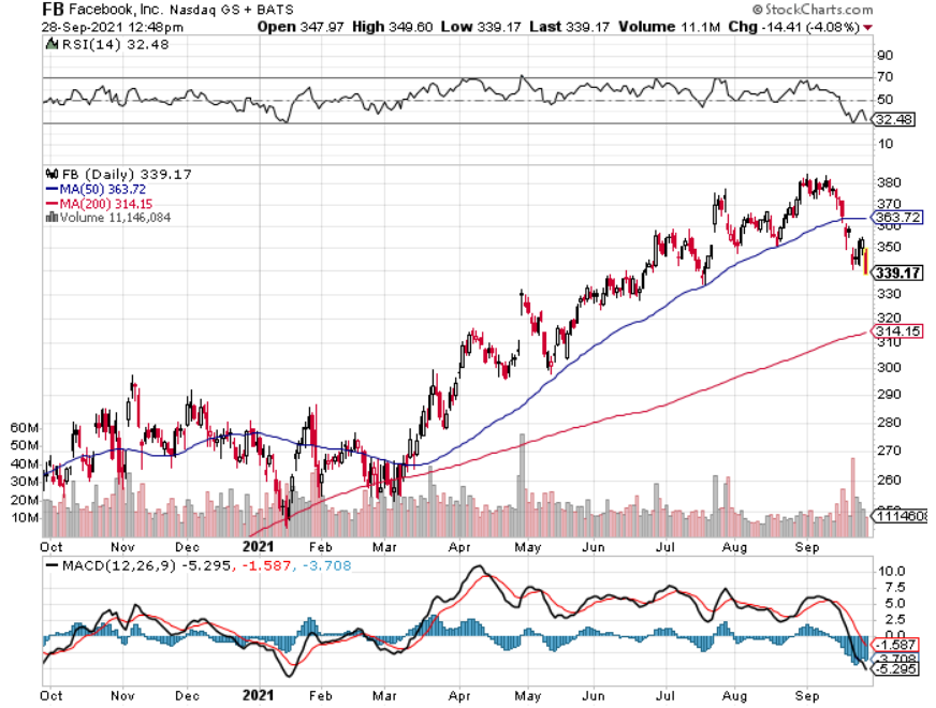The width and height of the screenshot is (936, 708).
Task: Click the RSI mountain icon beside RSI(14)
Action: pos(52,44)
